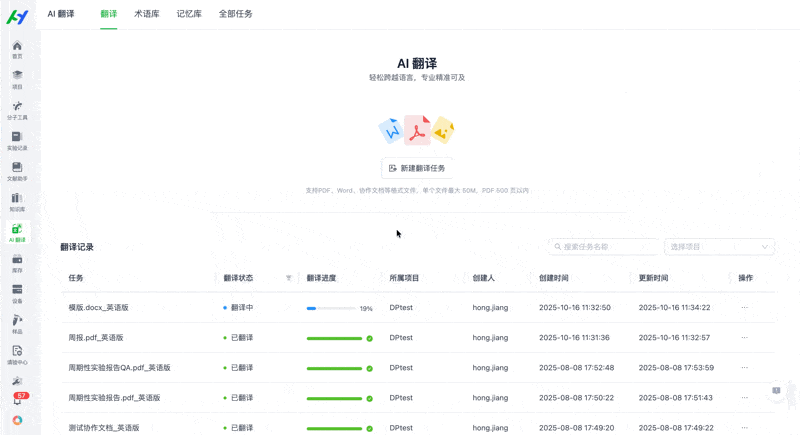Click the AI 翻译 title in top bar
This screenshot has height=435, width=800.
point(61,14)
